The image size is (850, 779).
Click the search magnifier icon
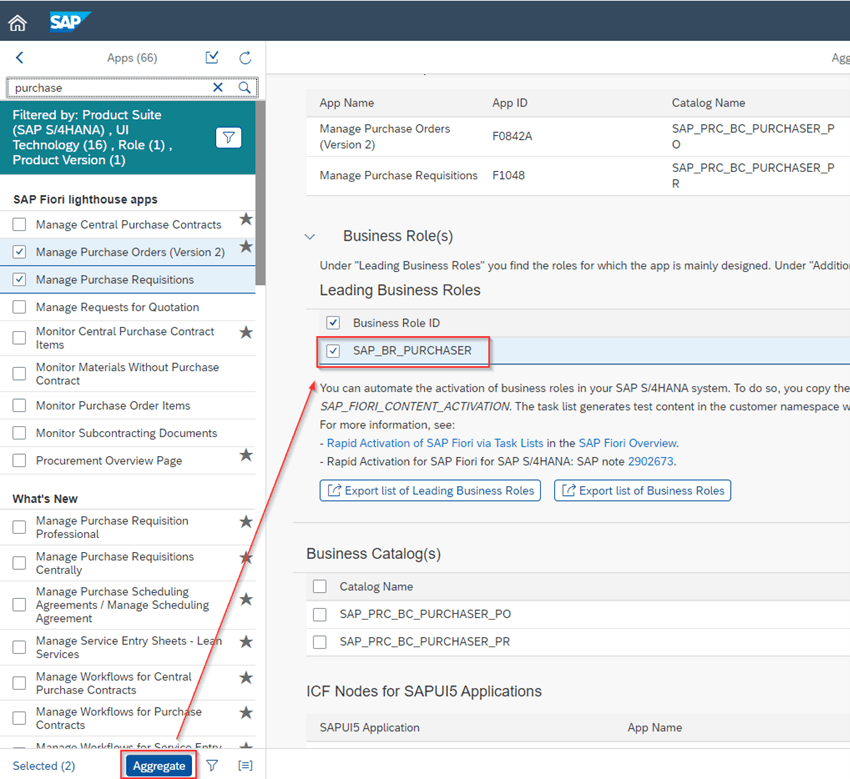(244, 87)
